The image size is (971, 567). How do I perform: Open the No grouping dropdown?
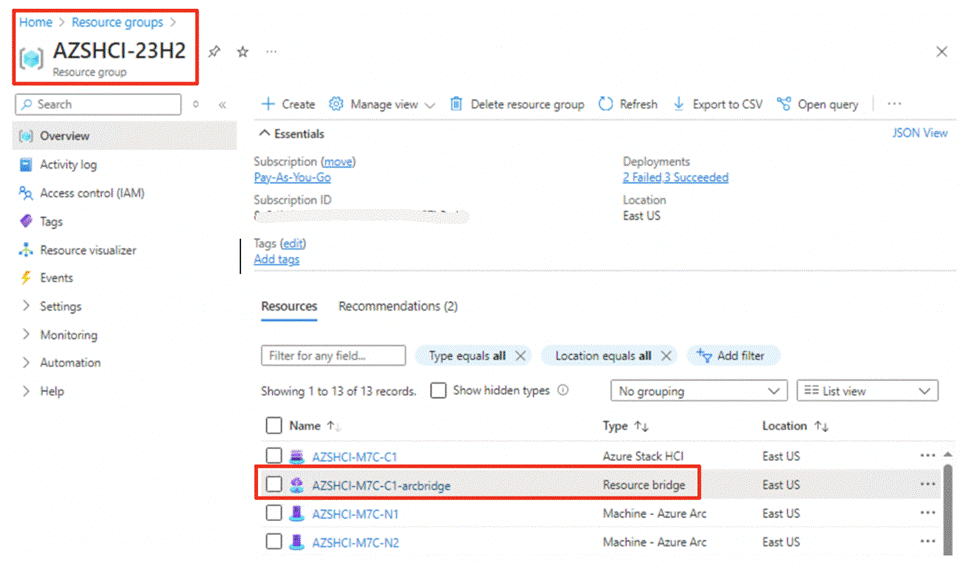point(698,391)
